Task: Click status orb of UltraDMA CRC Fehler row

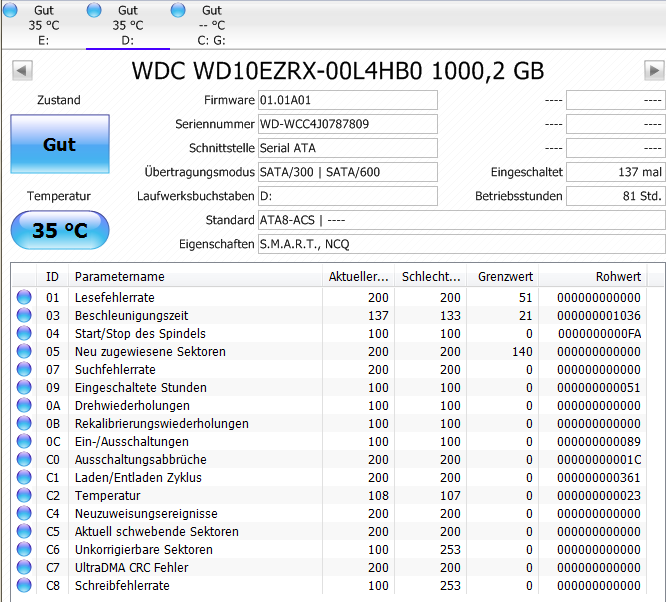Action: 24,567
